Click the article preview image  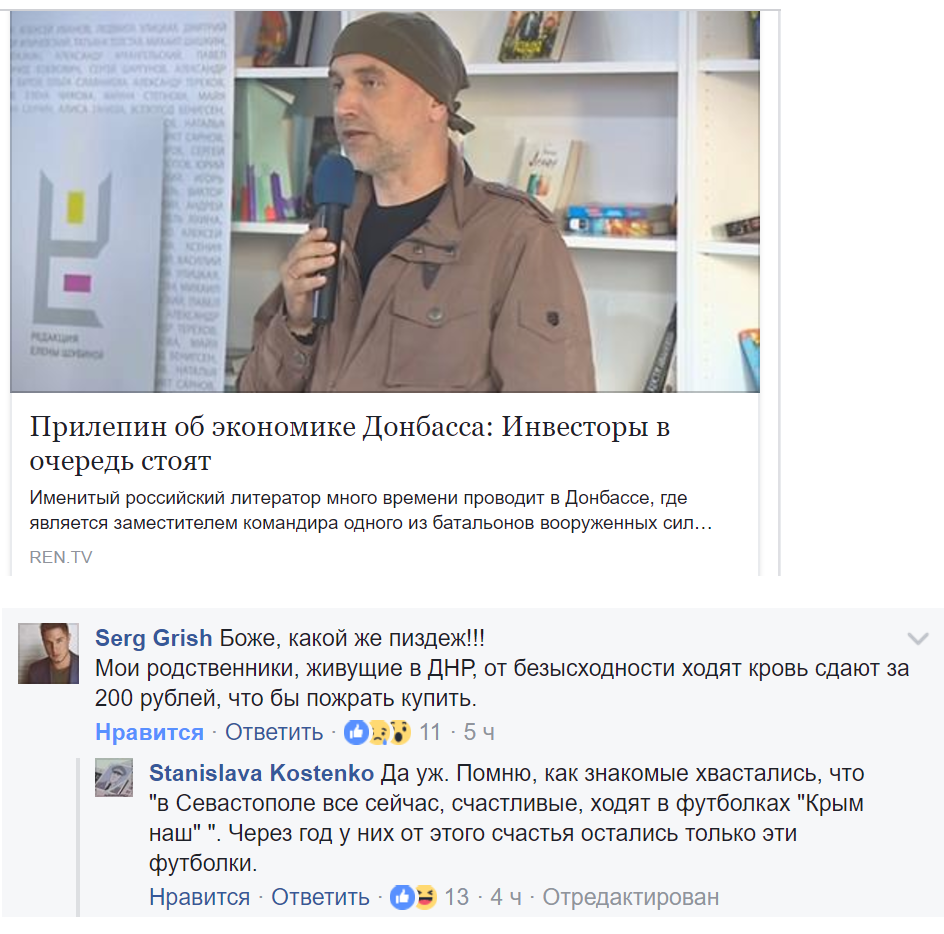pos(385,202)
